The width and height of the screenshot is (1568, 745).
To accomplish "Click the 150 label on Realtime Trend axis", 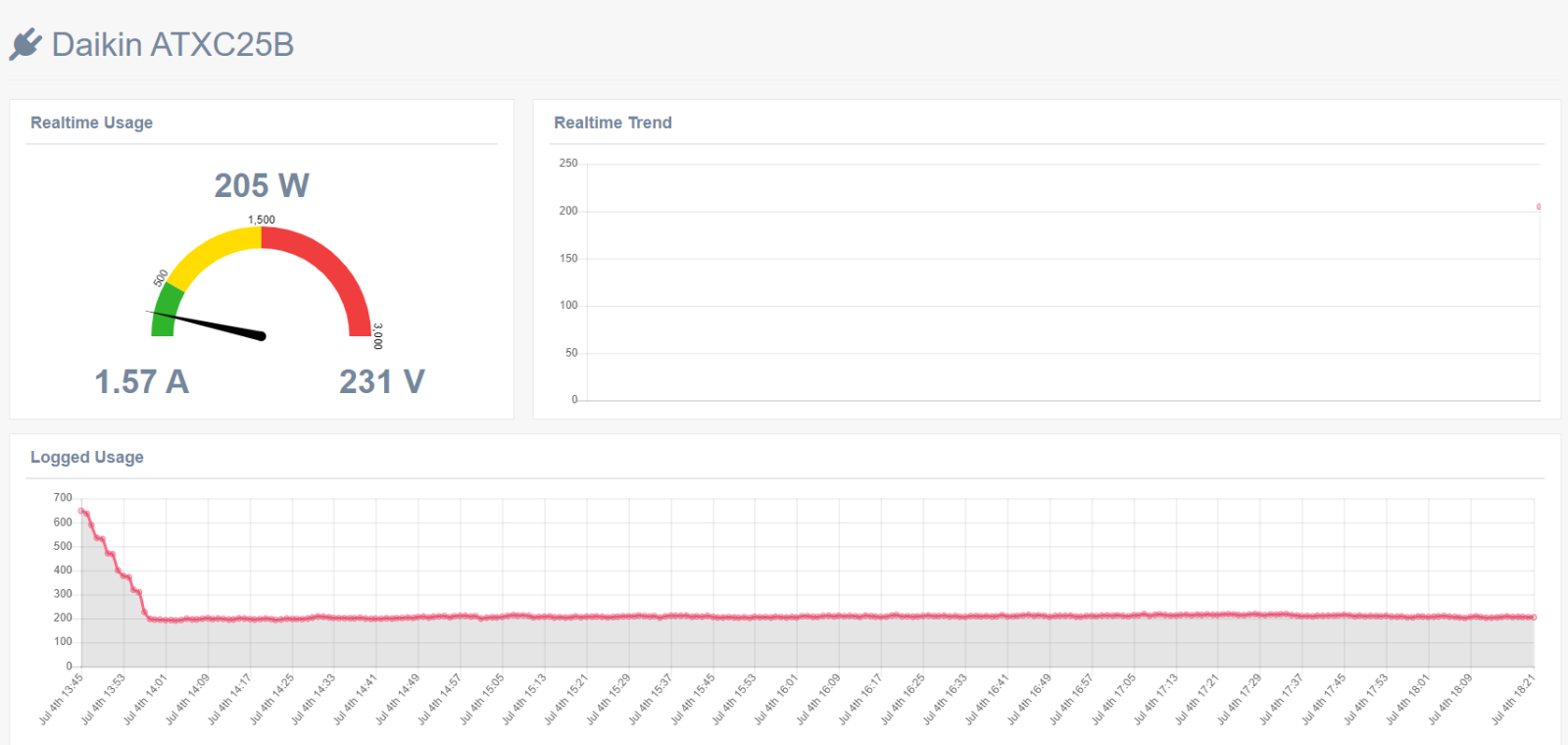I will click(x=568, y=258).
